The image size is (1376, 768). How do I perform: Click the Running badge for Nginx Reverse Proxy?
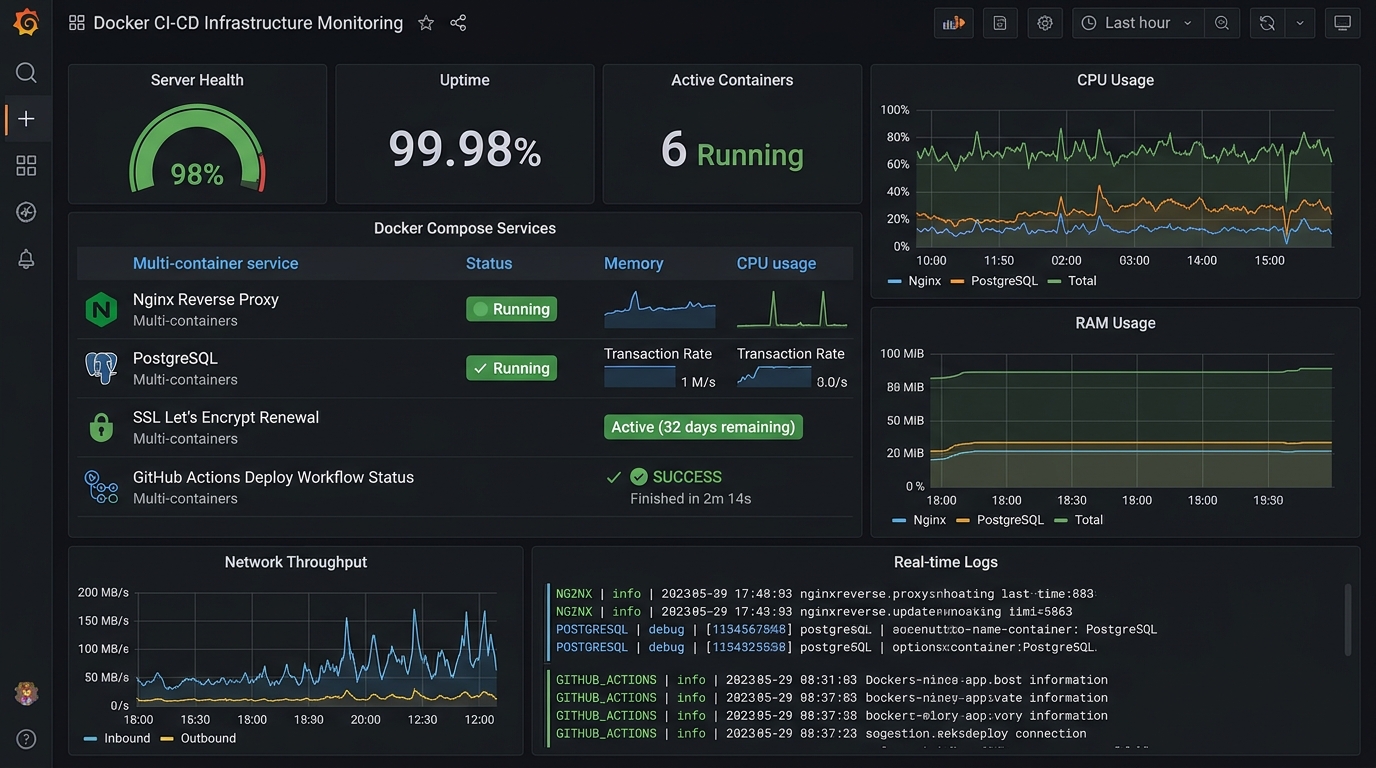point(511,309)
